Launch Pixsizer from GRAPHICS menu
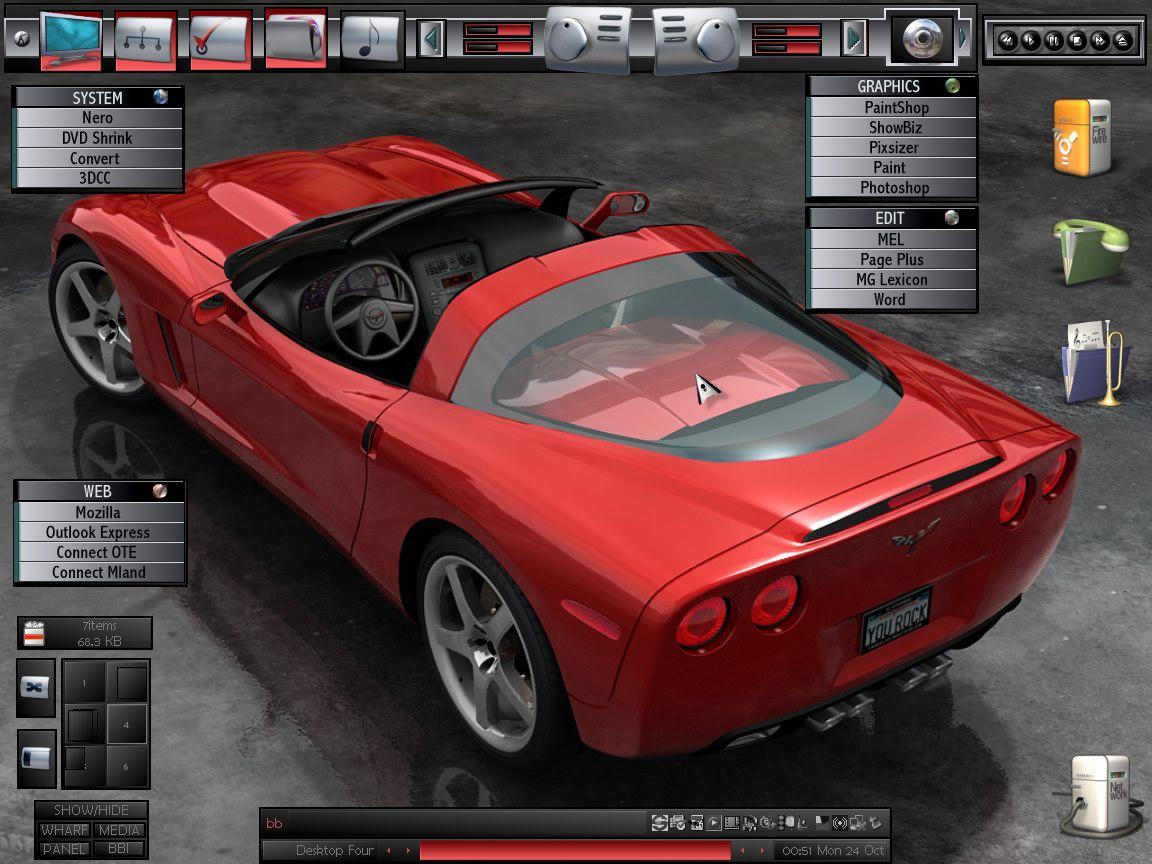 893,147
